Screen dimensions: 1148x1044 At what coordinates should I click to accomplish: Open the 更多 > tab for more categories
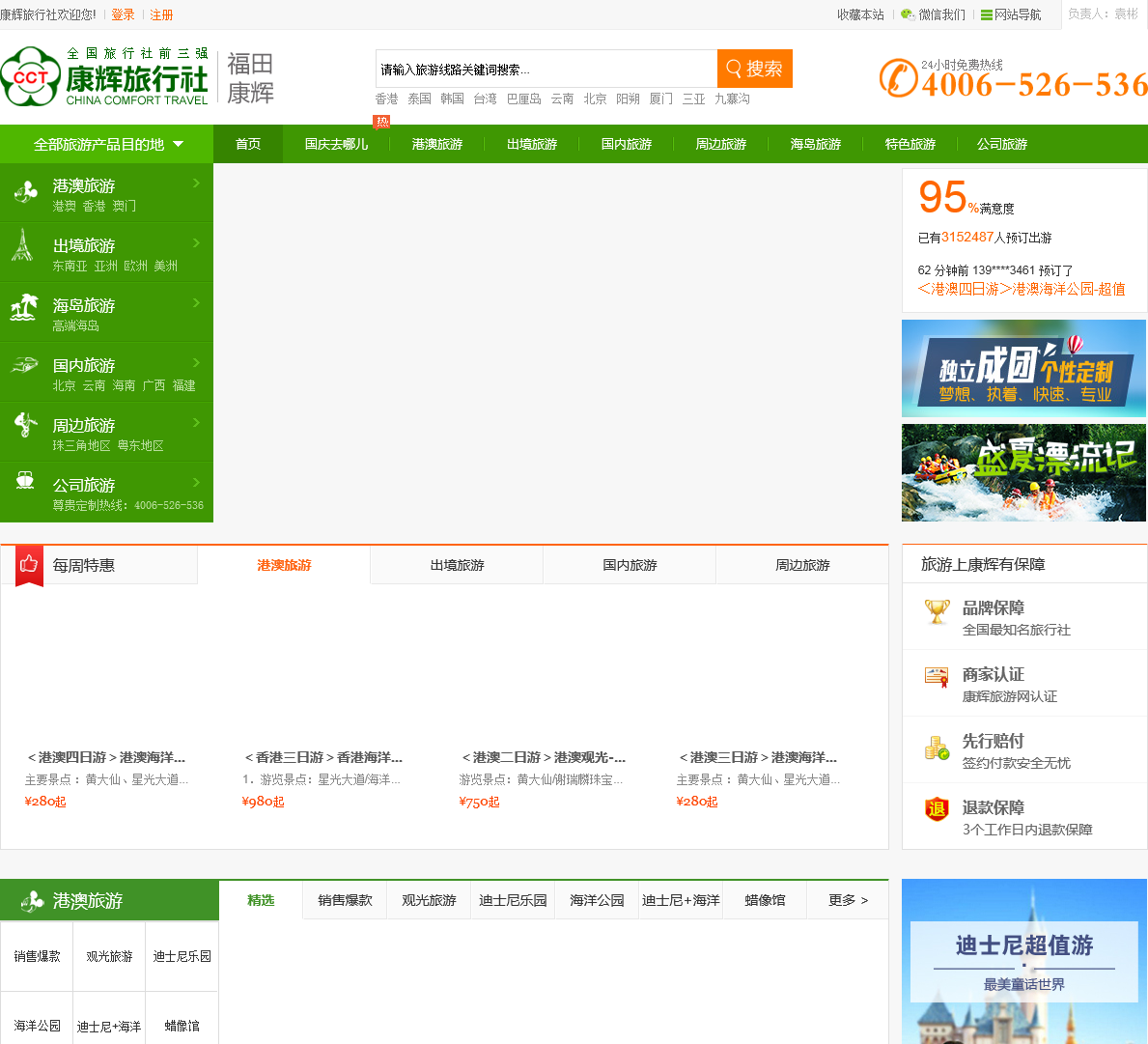tap(848, 900)
